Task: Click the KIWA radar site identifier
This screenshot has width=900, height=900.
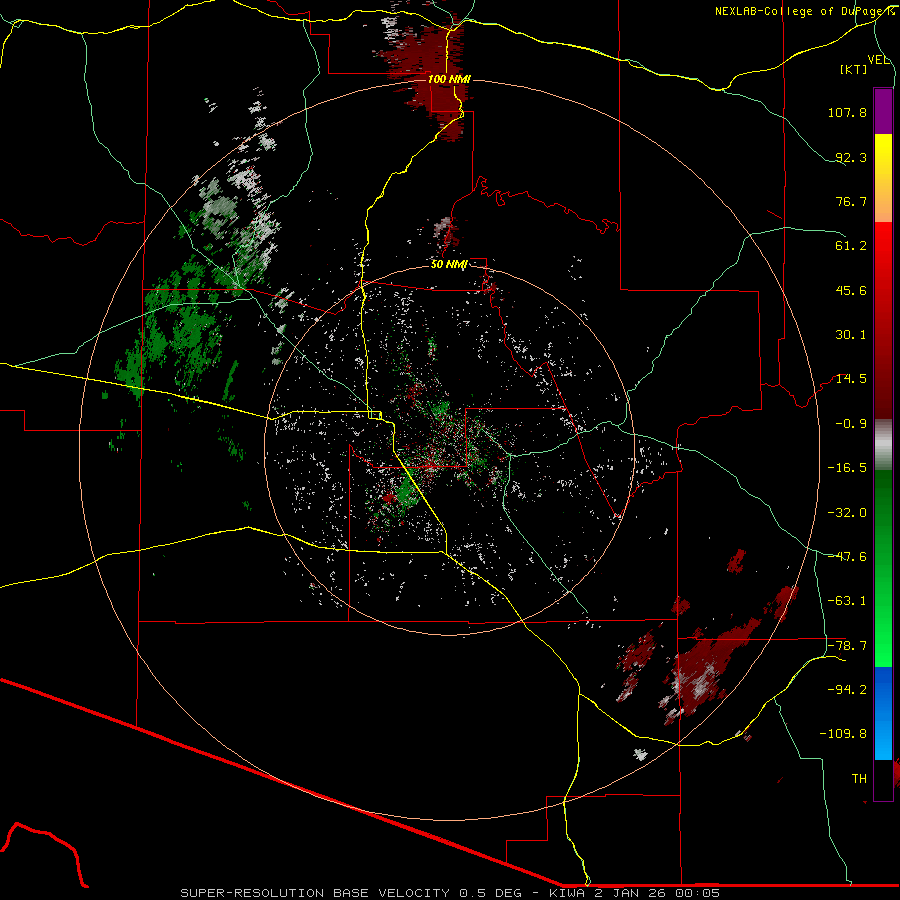Action: click(x=569, y=893)
